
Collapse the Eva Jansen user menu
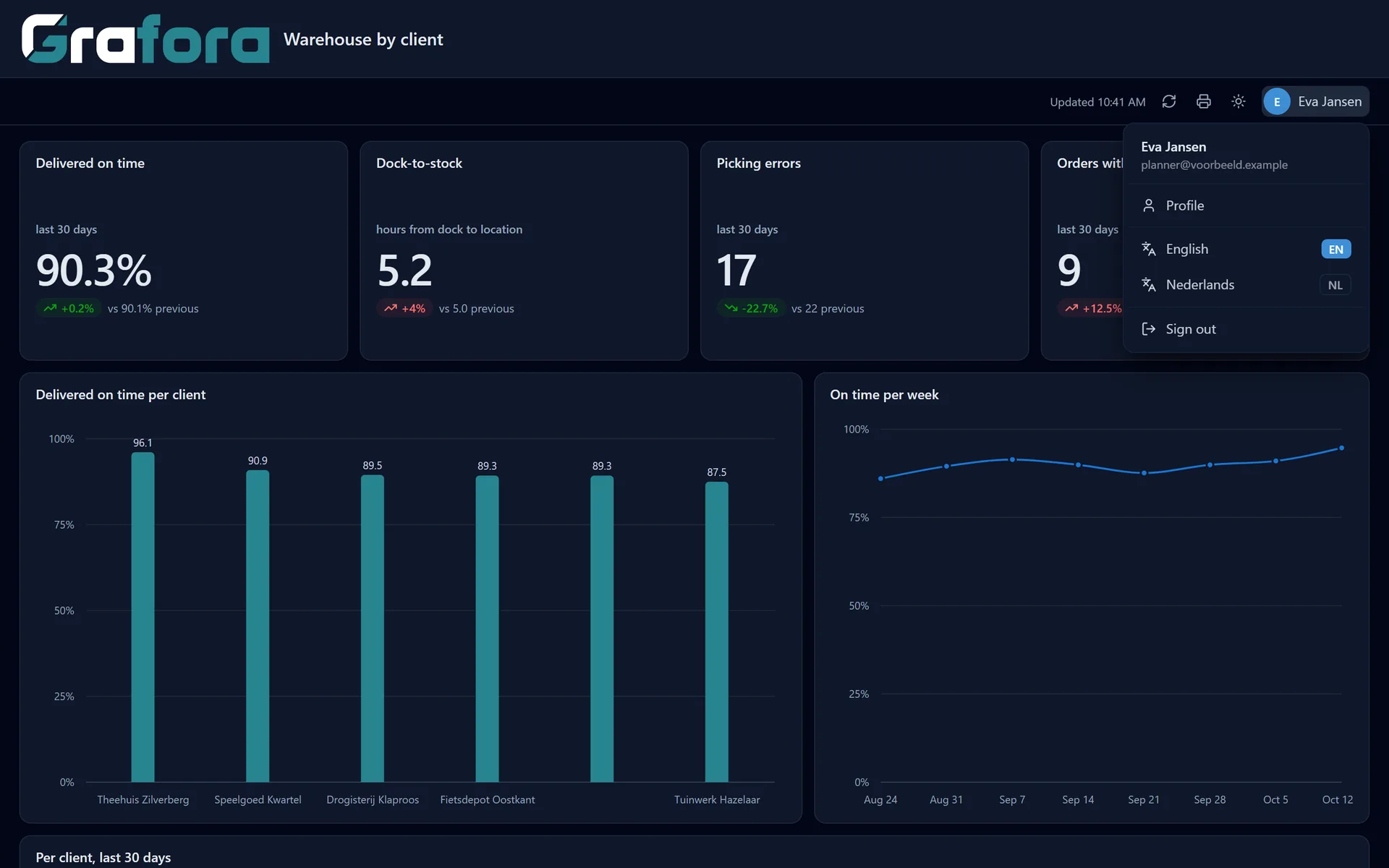click(x=1316, y=102)
